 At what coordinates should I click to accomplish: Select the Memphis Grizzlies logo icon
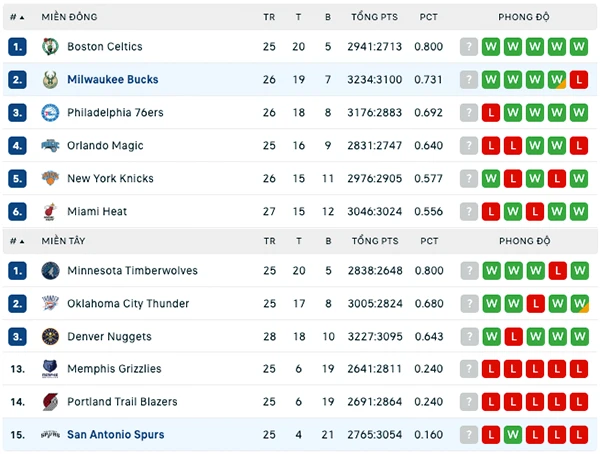click(50, 369)
